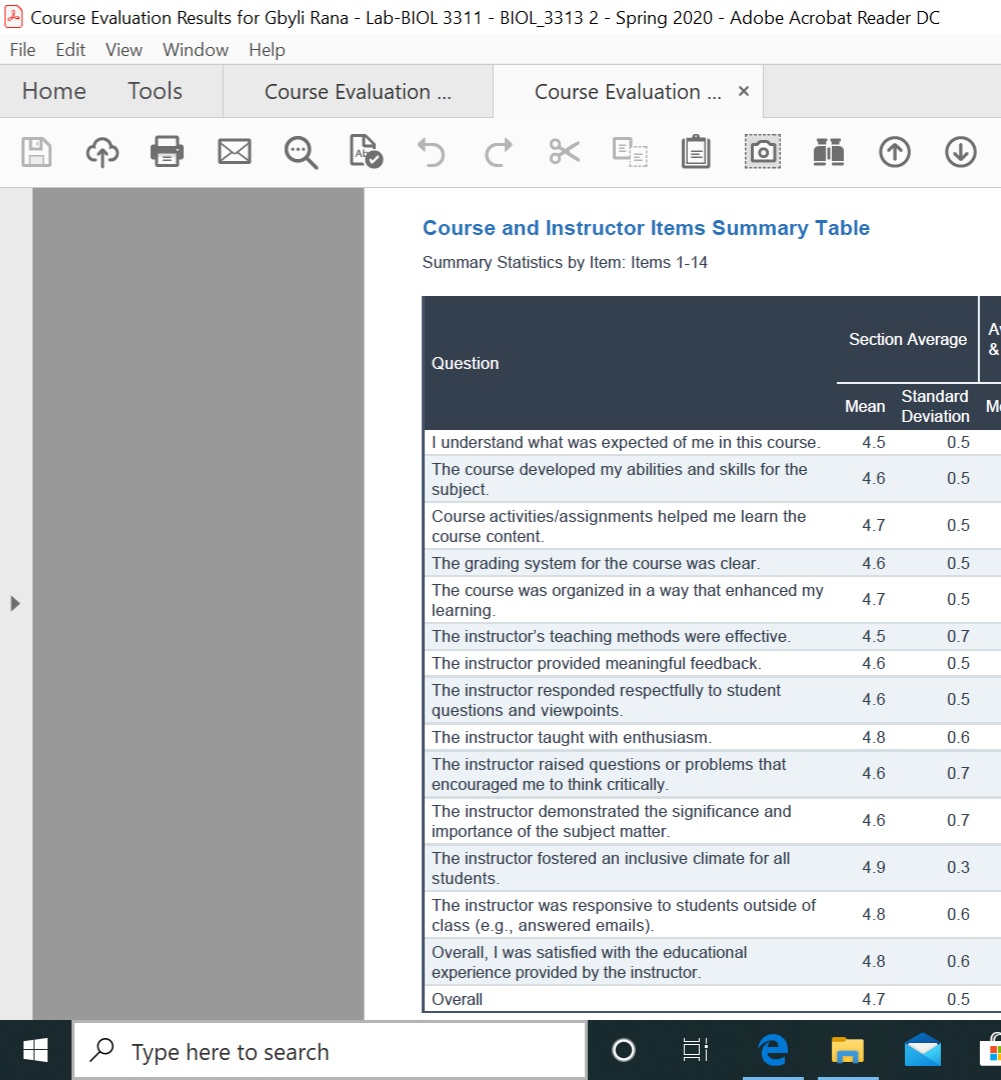
Task: Click 'The instructor responded respectfully' row
Action: tap(606, 700)
